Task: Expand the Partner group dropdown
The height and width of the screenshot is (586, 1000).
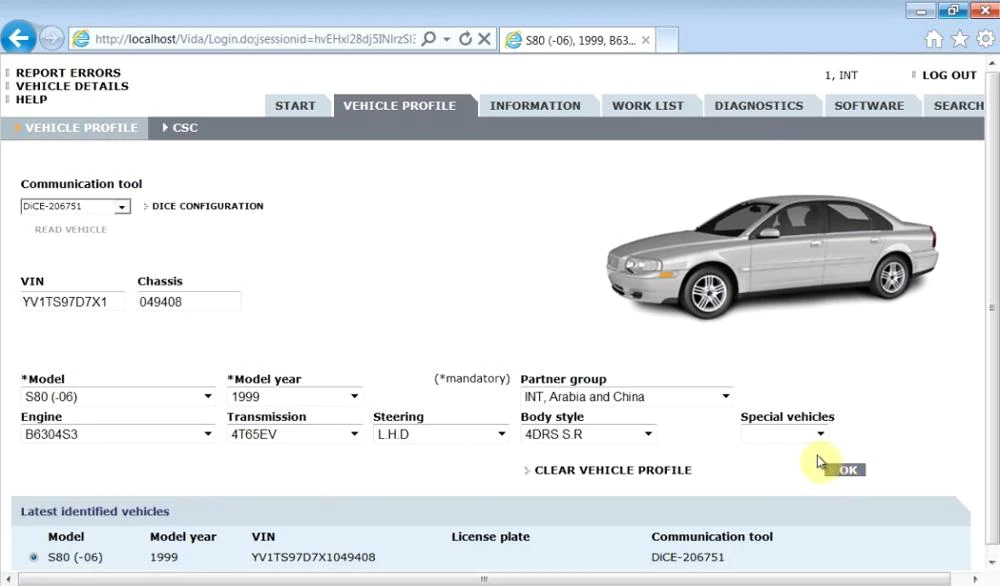Action: (x=626, y=397)
